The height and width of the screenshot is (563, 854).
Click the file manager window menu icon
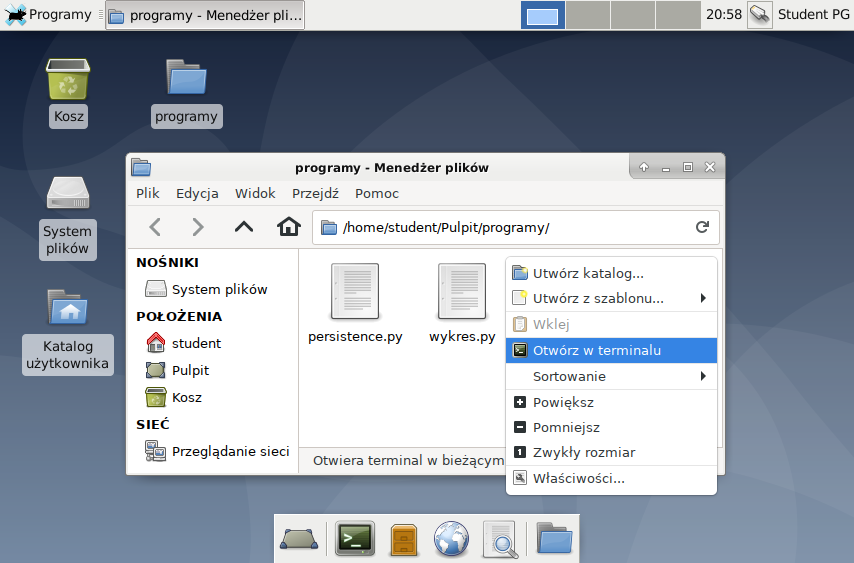click(141, 167)
